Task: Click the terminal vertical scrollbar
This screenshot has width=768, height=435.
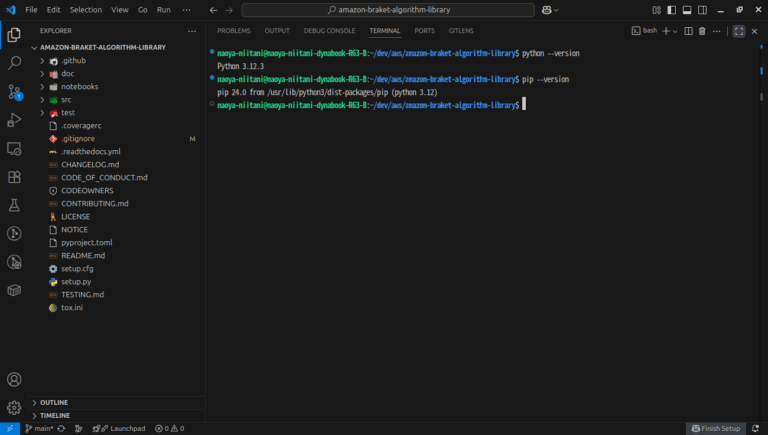Action: click(761, 97)
